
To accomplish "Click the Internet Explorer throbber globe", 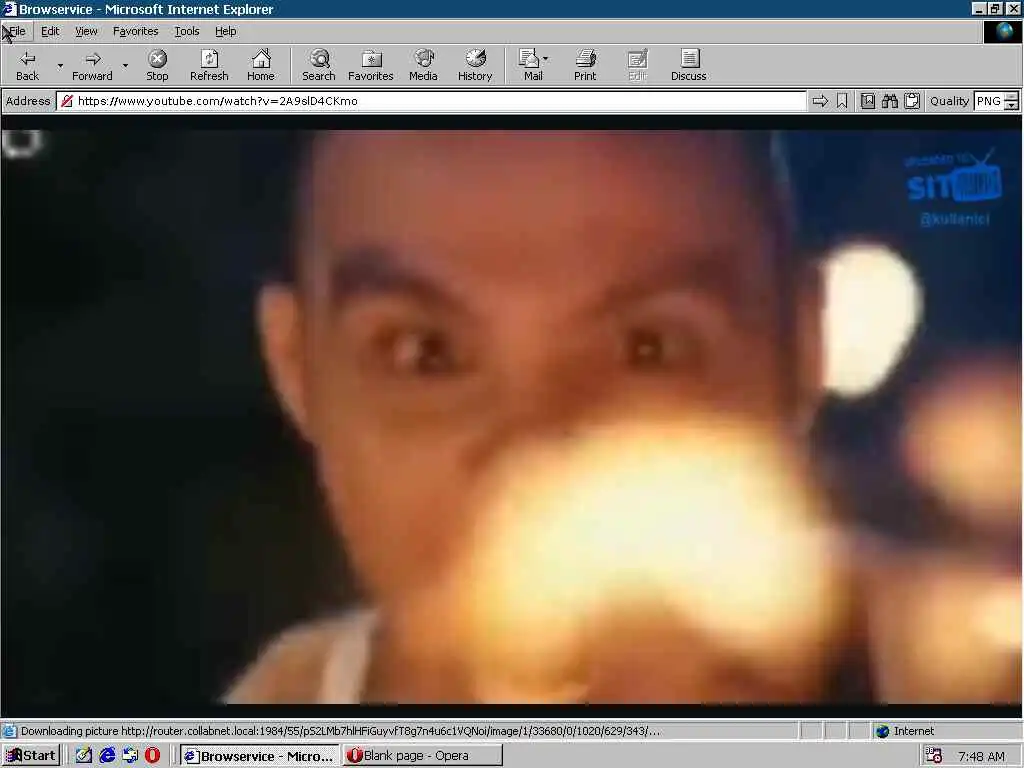I will pos(1002,32).
